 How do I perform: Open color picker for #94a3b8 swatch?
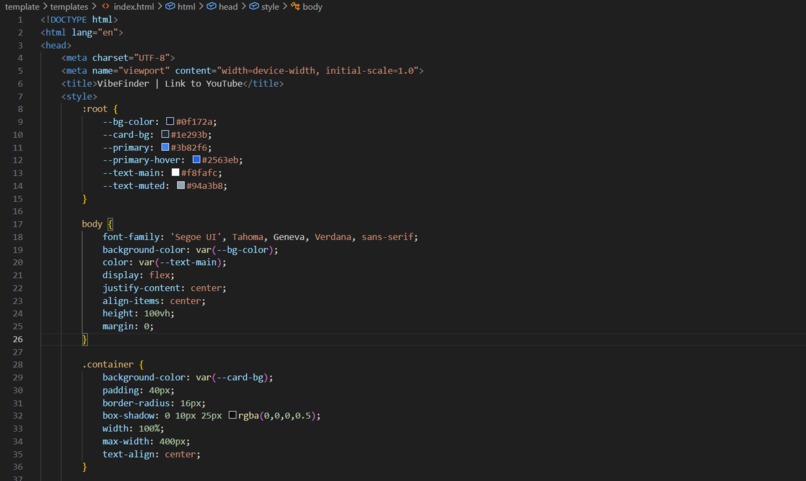(181, 186)
